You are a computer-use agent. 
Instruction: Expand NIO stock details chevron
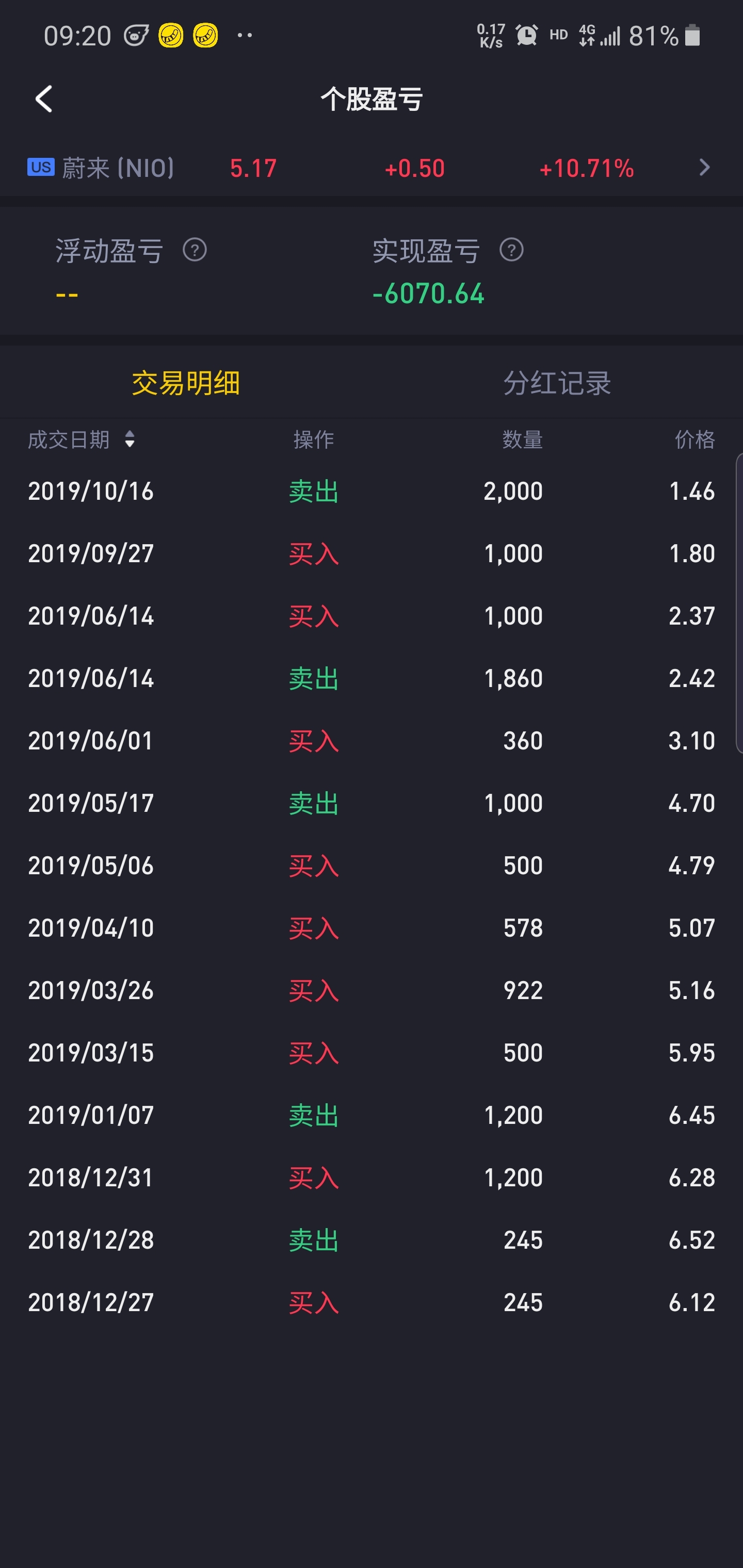[x=705, y=168]
